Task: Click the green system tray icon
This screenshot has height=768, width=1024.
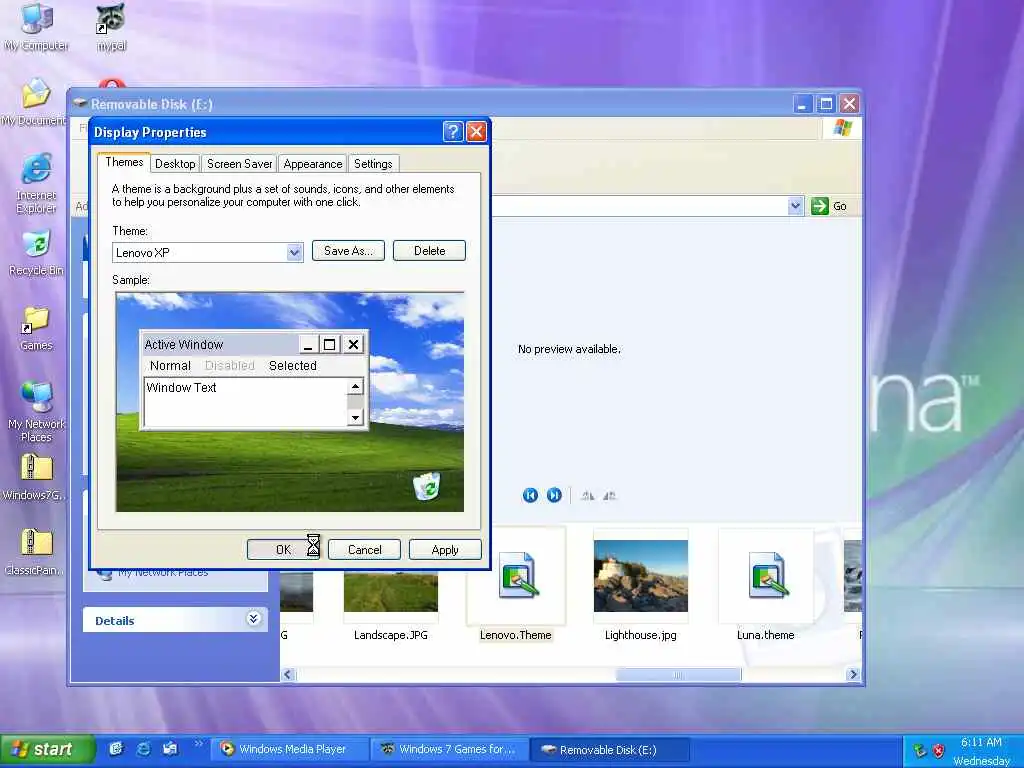Action: [920, 751]
